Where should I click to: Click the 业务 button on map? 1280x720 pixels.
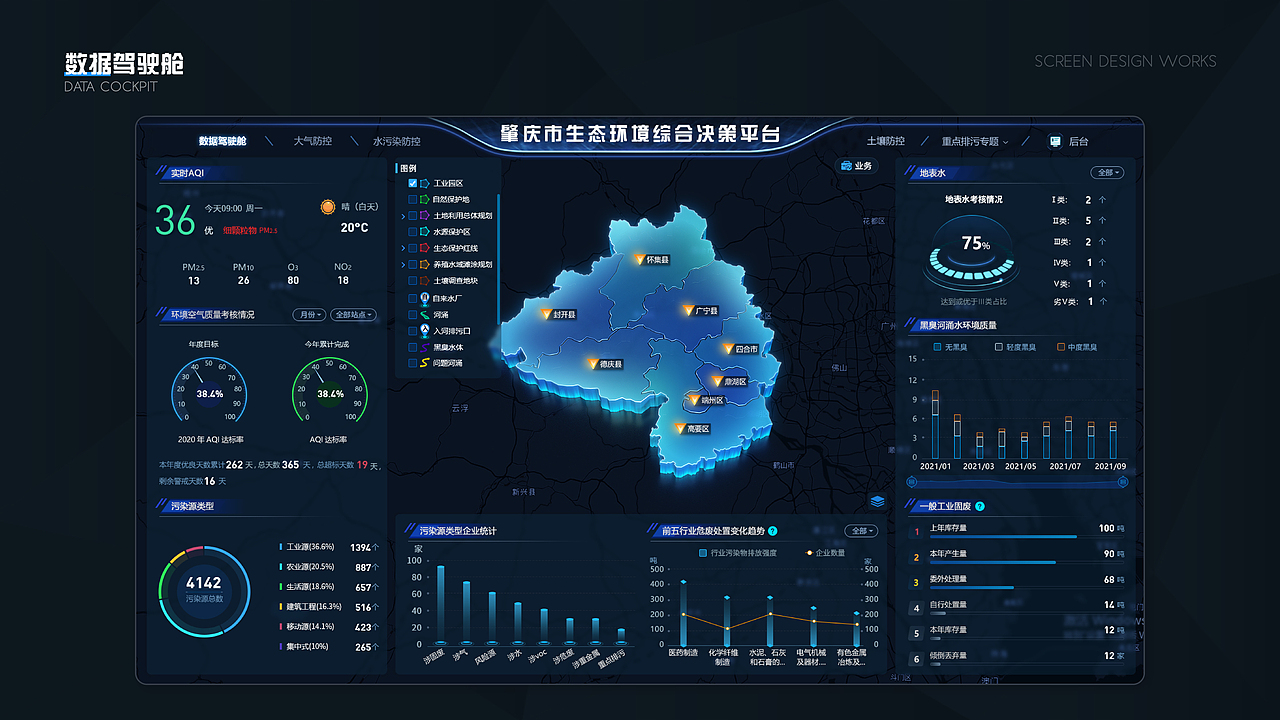coord(856,166)
